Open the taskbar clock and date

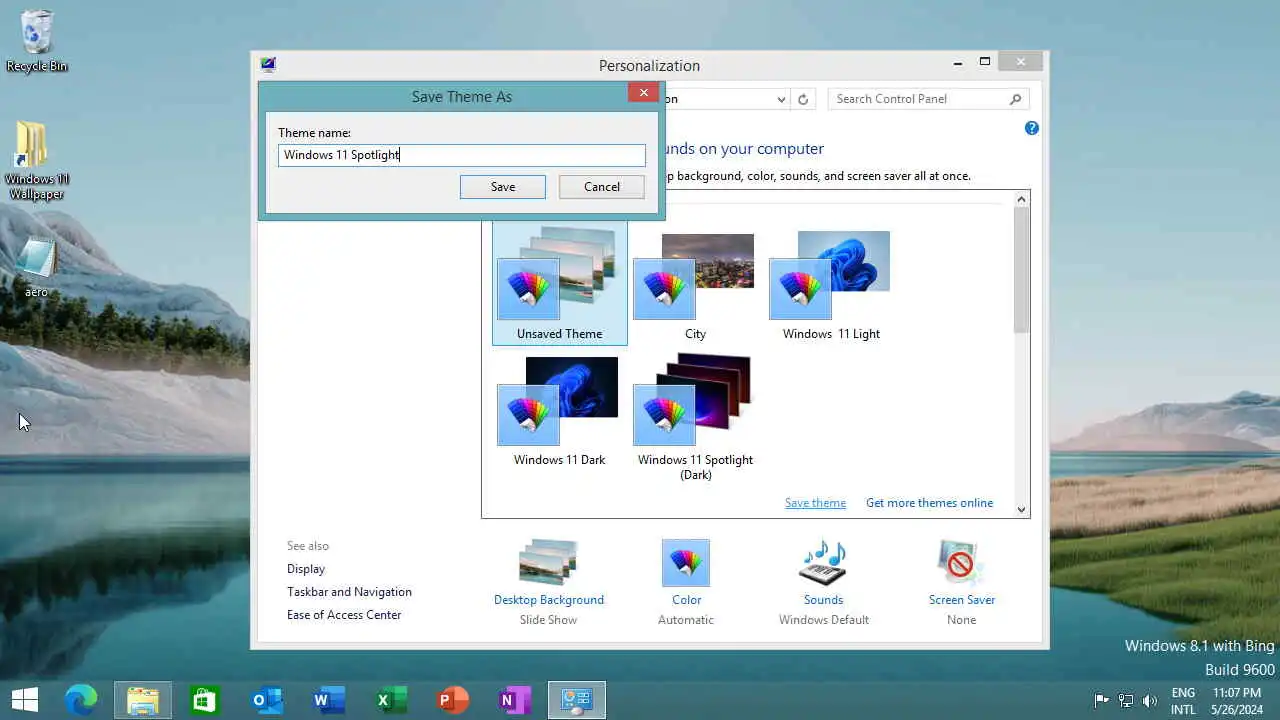tap(1237, 701)
